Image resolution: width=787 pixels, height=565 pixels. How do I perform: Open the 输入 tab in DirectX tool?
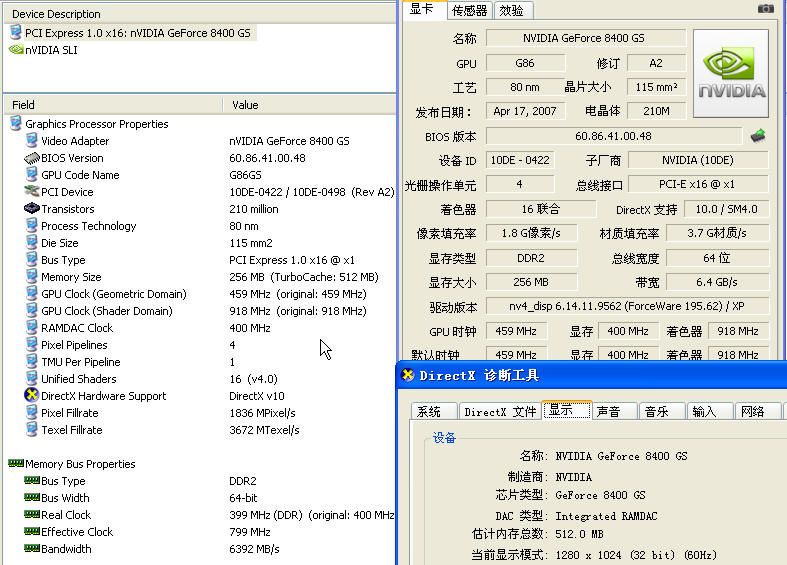click(710, 411)
